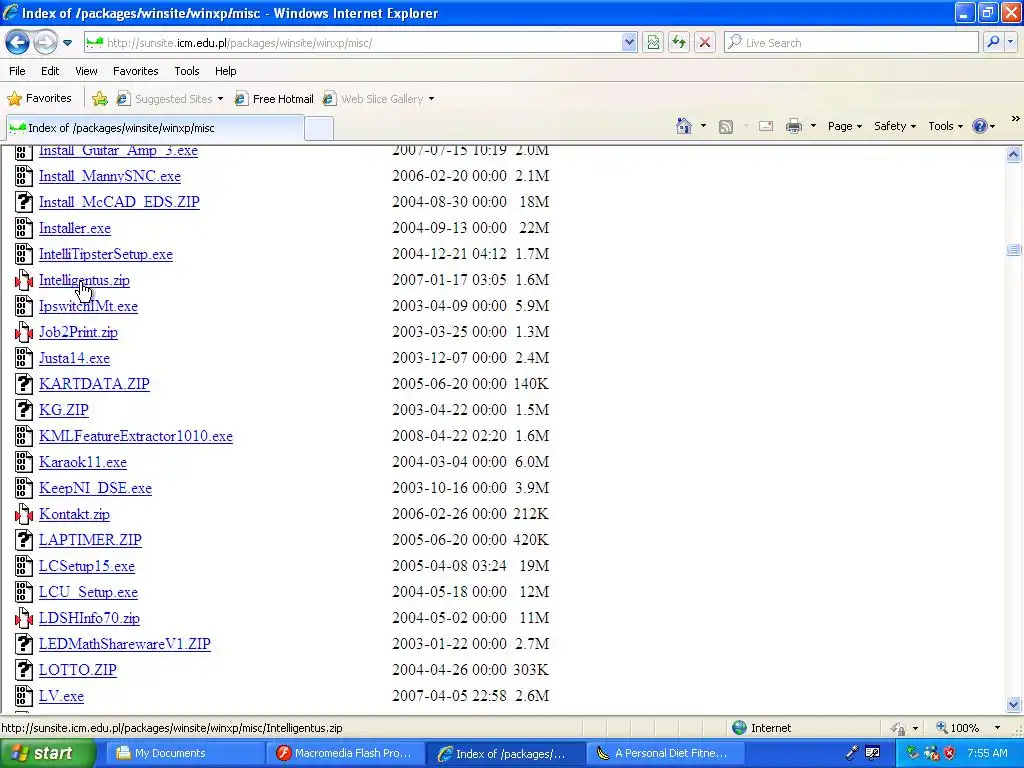The height and width of the screenshot is (768, 1024).
Task: Open the command bar Tools menu
Action: (946, 126)
